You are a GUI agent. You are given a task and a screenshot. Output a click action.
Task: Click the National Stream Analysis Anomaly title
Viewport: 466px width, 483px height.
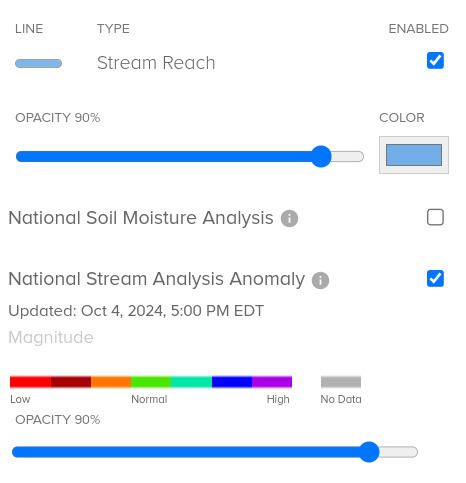coord(156,279)
